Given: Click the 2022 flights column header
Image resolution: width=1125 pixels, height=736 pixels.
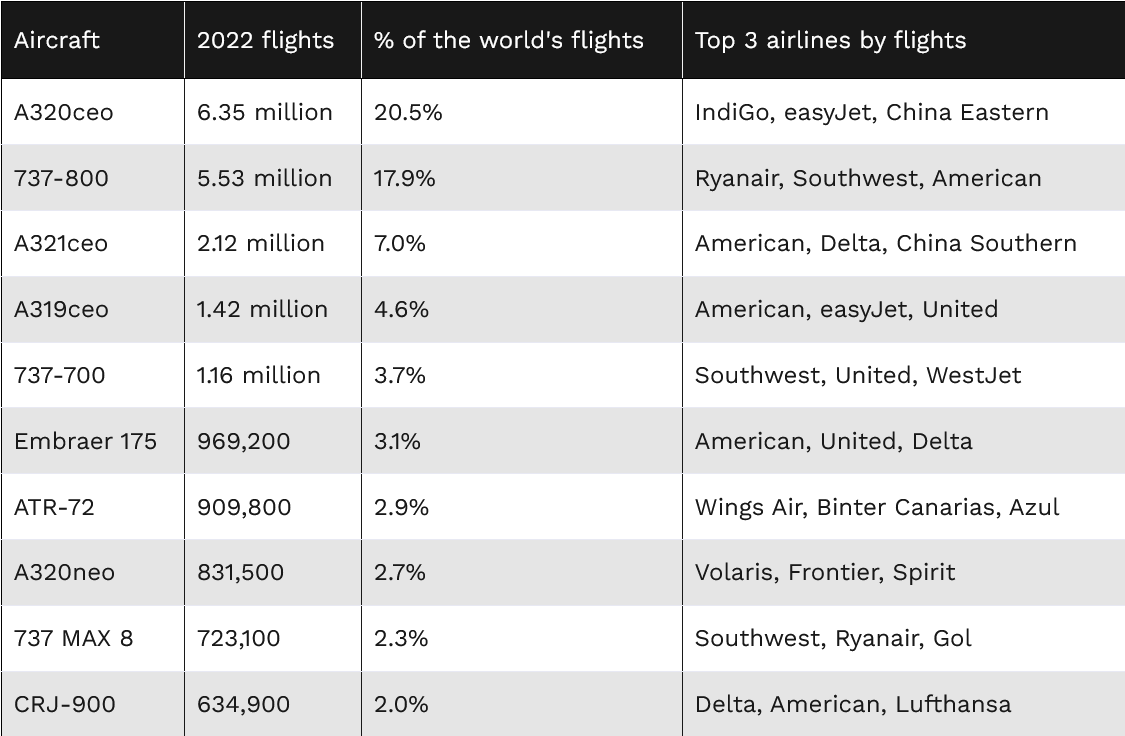Looking at the screenshot, I should coord(265,41).
